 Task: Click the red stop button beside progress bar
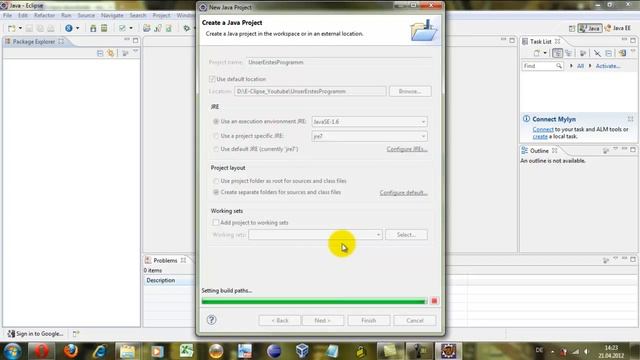[434, 301]
